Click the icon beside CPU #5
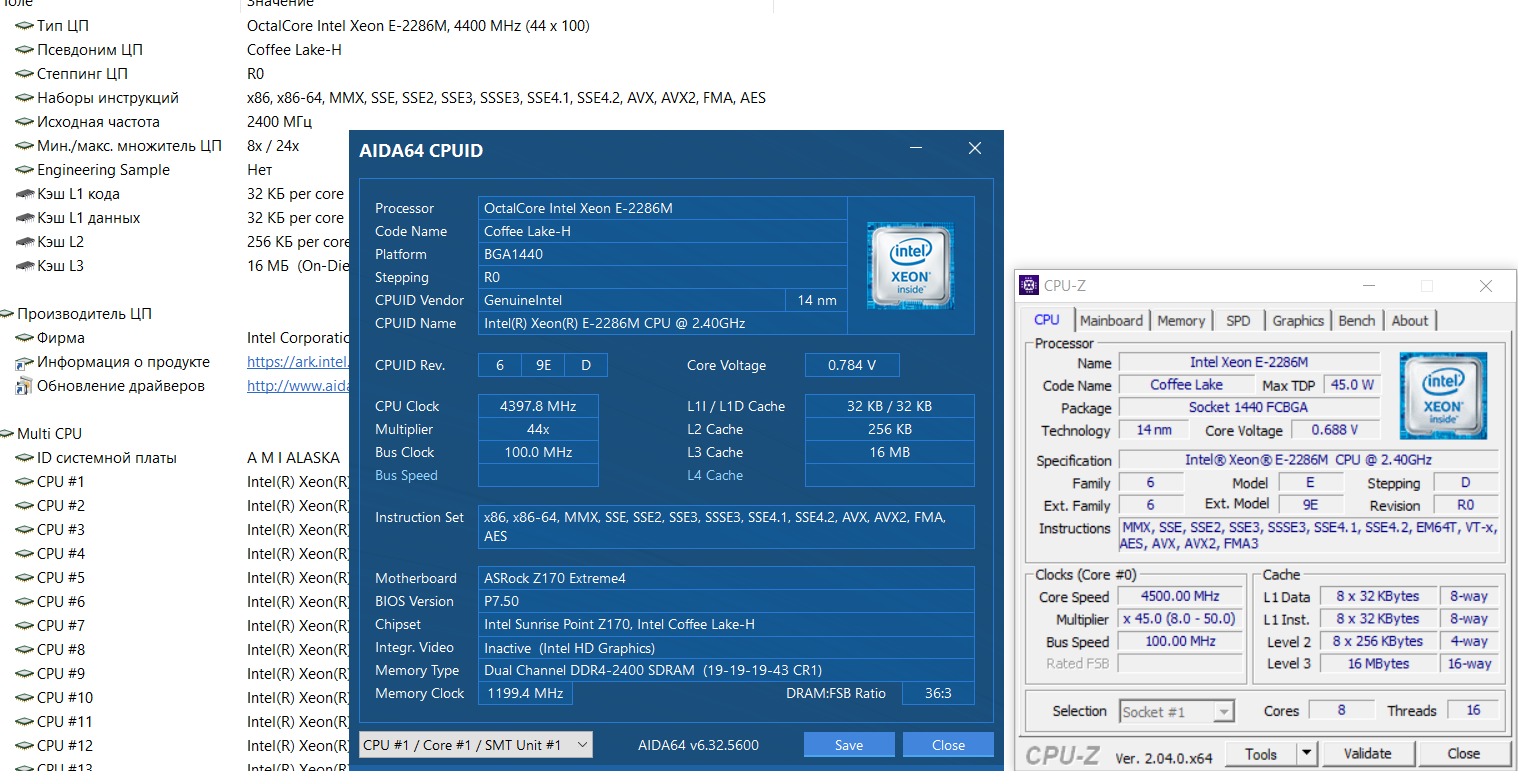This screenshot has width=1518, height=771. [x=24, y=578]
